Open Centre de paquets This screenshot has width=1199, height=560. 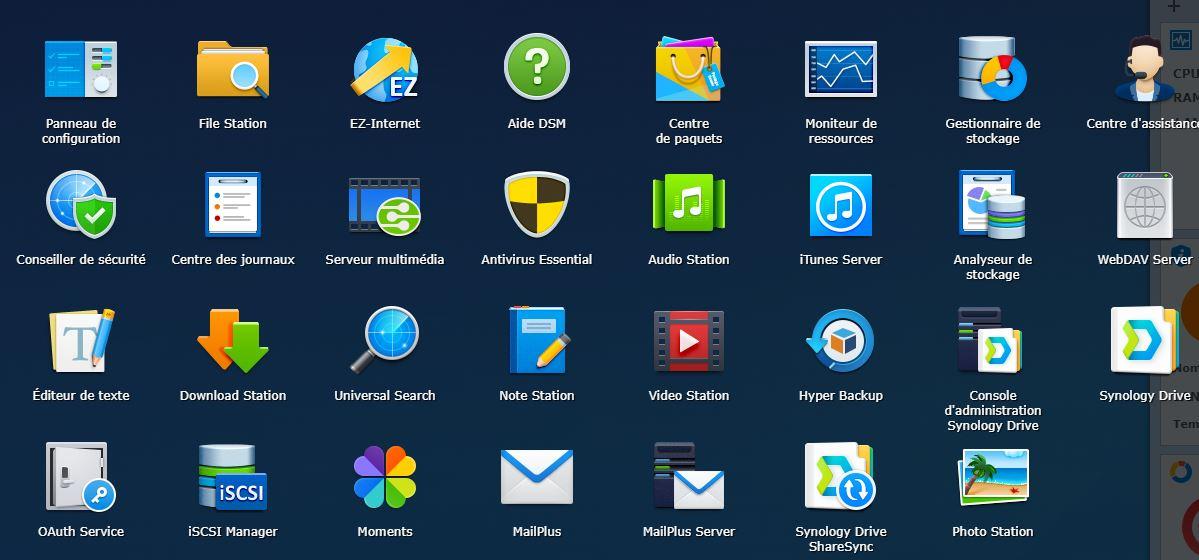point(689,69)
